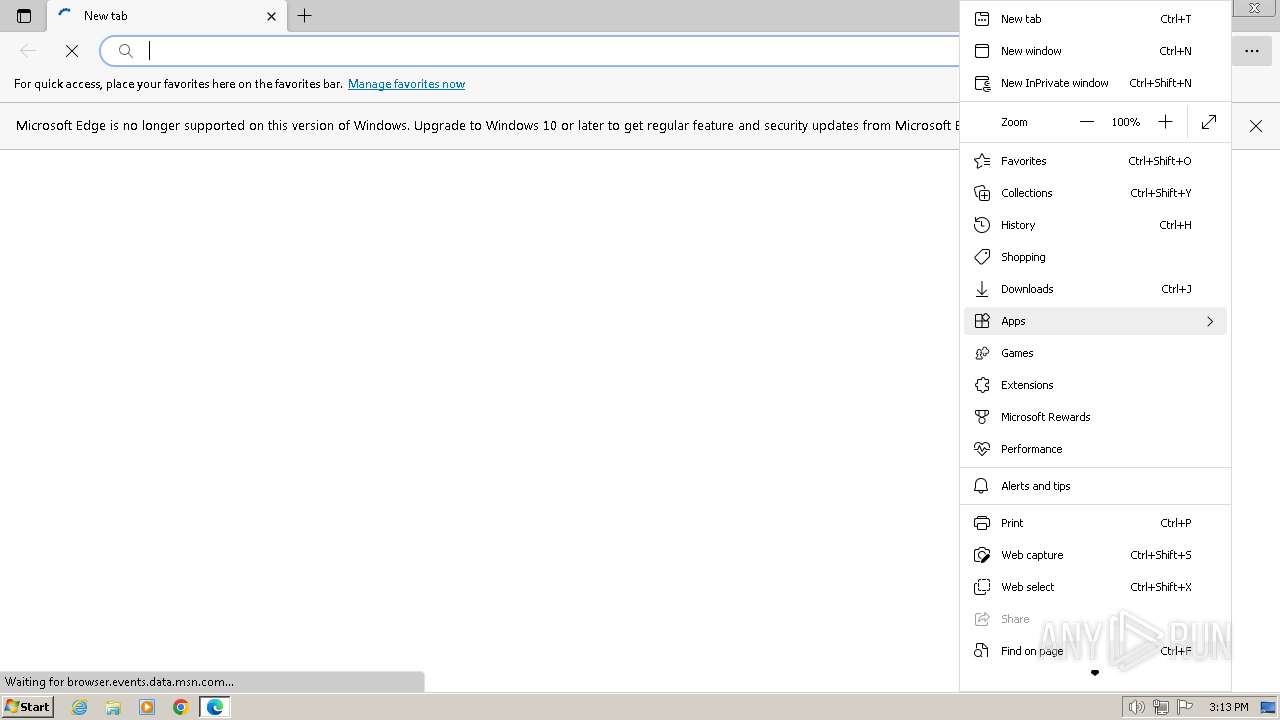Open History from the menu
1280x720 pixels.
click(1095, 225)
